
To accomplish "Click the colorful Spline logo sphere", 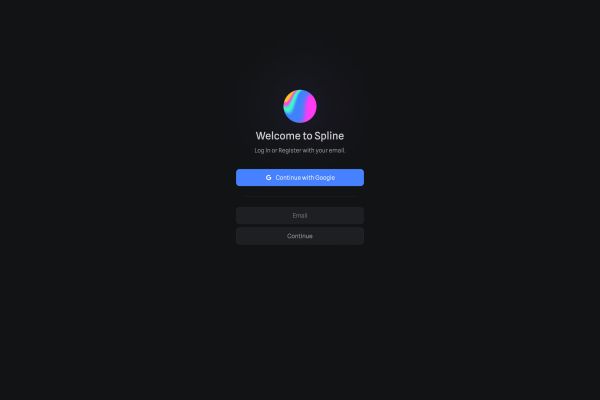I will pyautogui.click(x=300, y=106).
